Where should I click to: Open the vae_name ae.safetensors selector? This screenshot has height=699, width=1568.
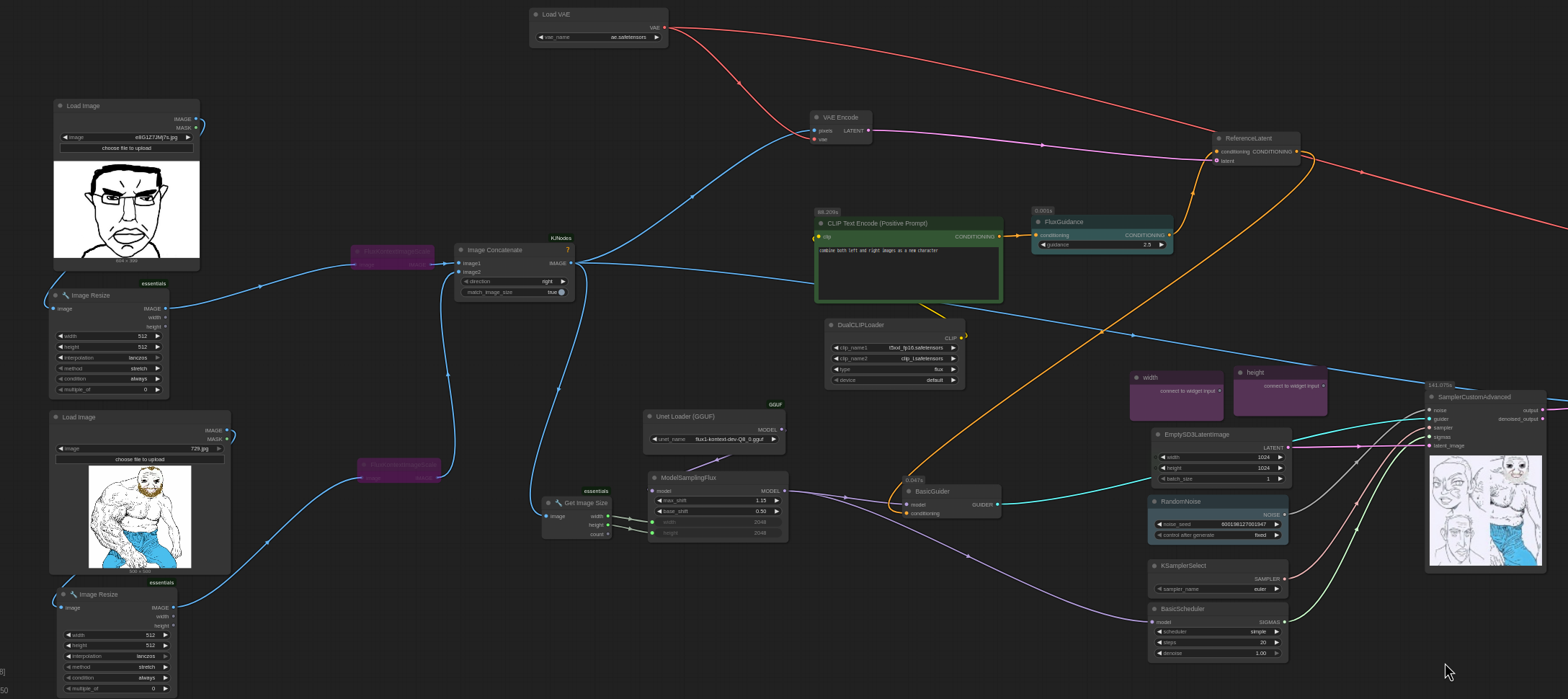[599, 37]
